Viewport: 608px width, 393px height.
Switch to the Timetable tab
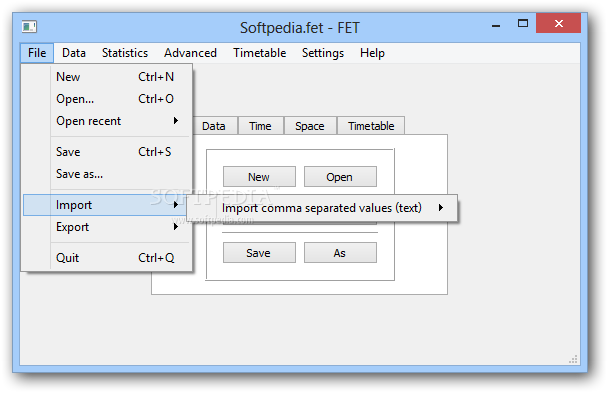pyautogui.click(x=371, y=126)
